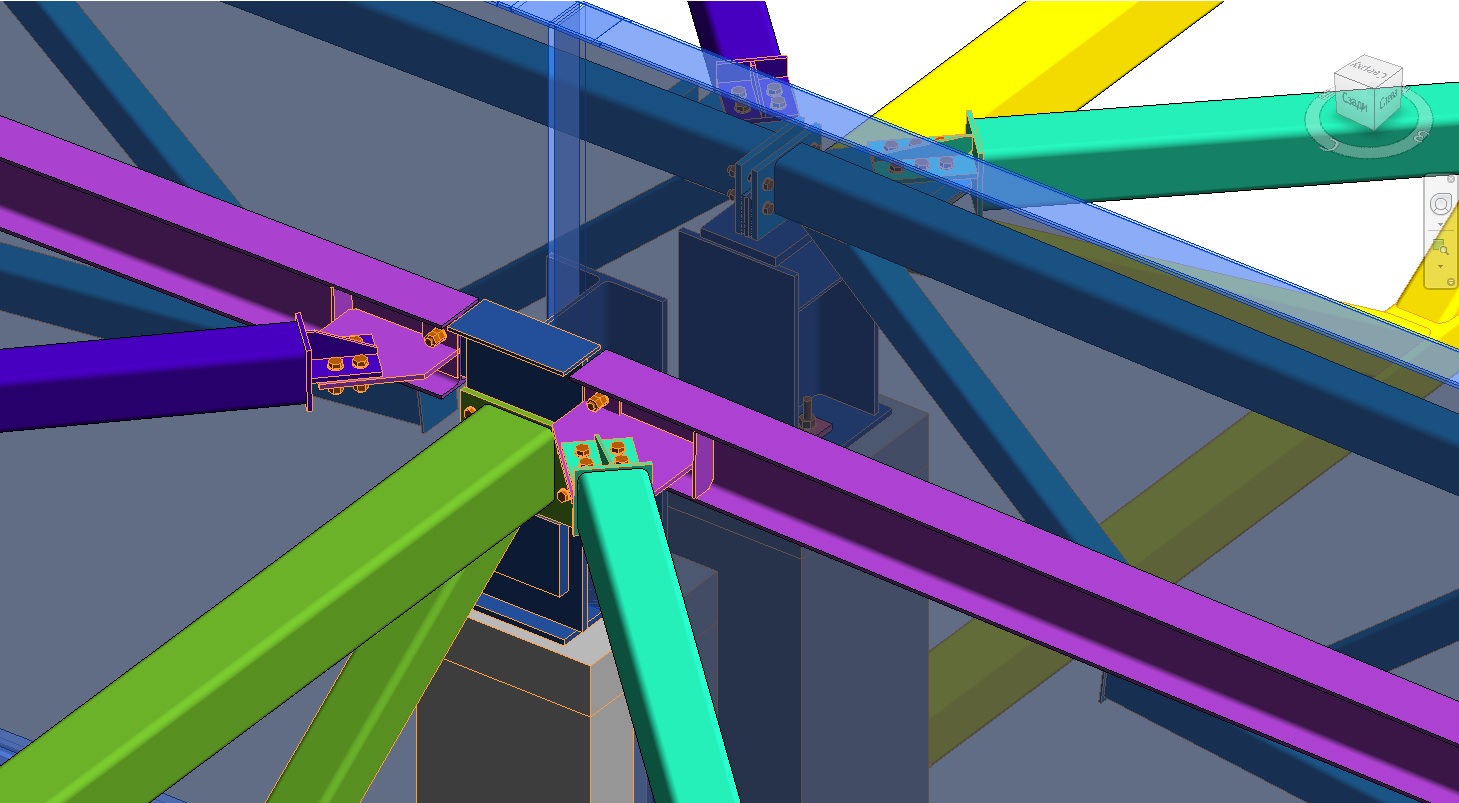Click the ViewCube face labeled Справа
1459x803 pixels.
[1388, 99]
